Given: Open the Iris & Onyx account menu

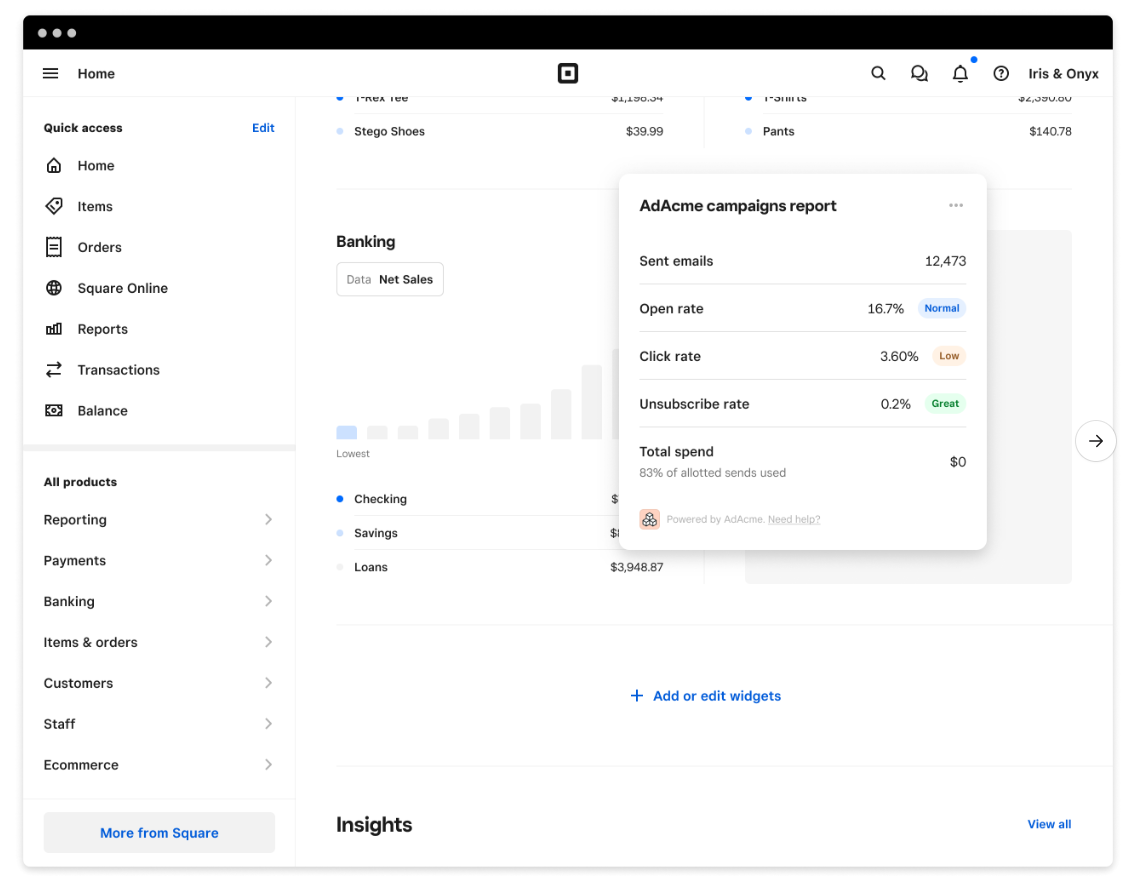Looking at the screenshot, I should 1063,73.
